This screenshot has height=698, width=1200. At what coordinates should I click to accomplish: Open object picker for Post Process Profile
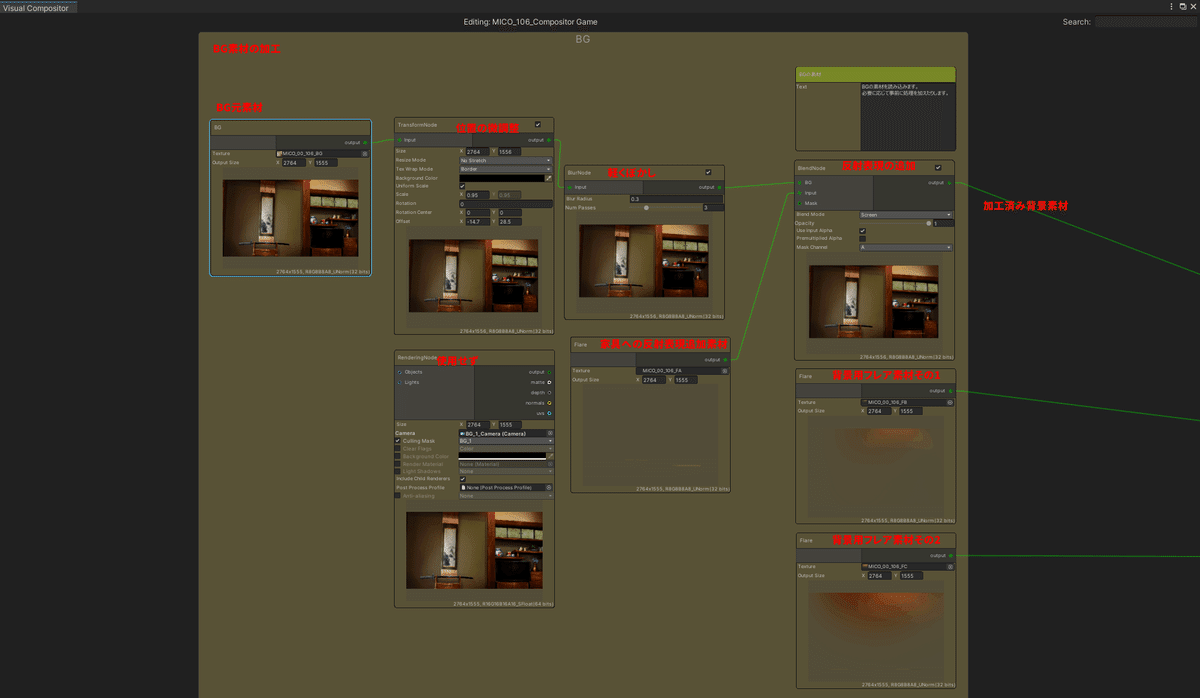coord(549,487)
